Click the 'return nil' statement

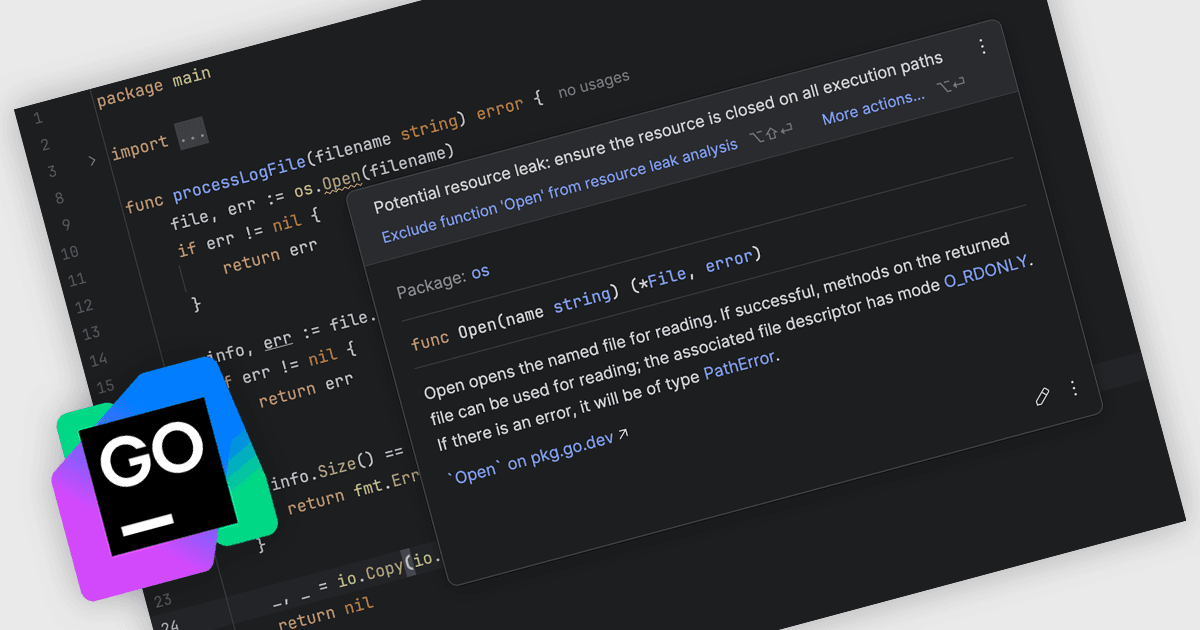(326, 612)
